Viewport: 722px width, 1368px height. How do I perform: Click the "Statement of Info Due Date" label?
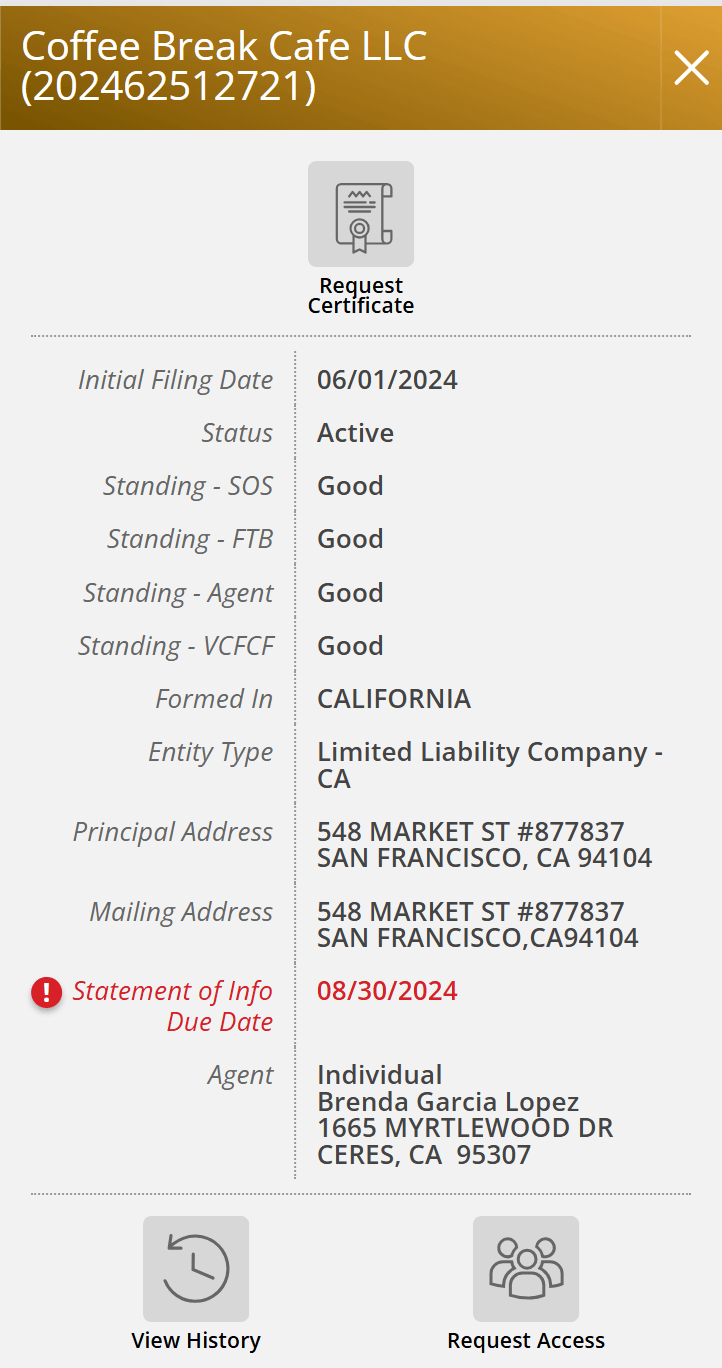pyautogui.click(x=172, y=1006)
